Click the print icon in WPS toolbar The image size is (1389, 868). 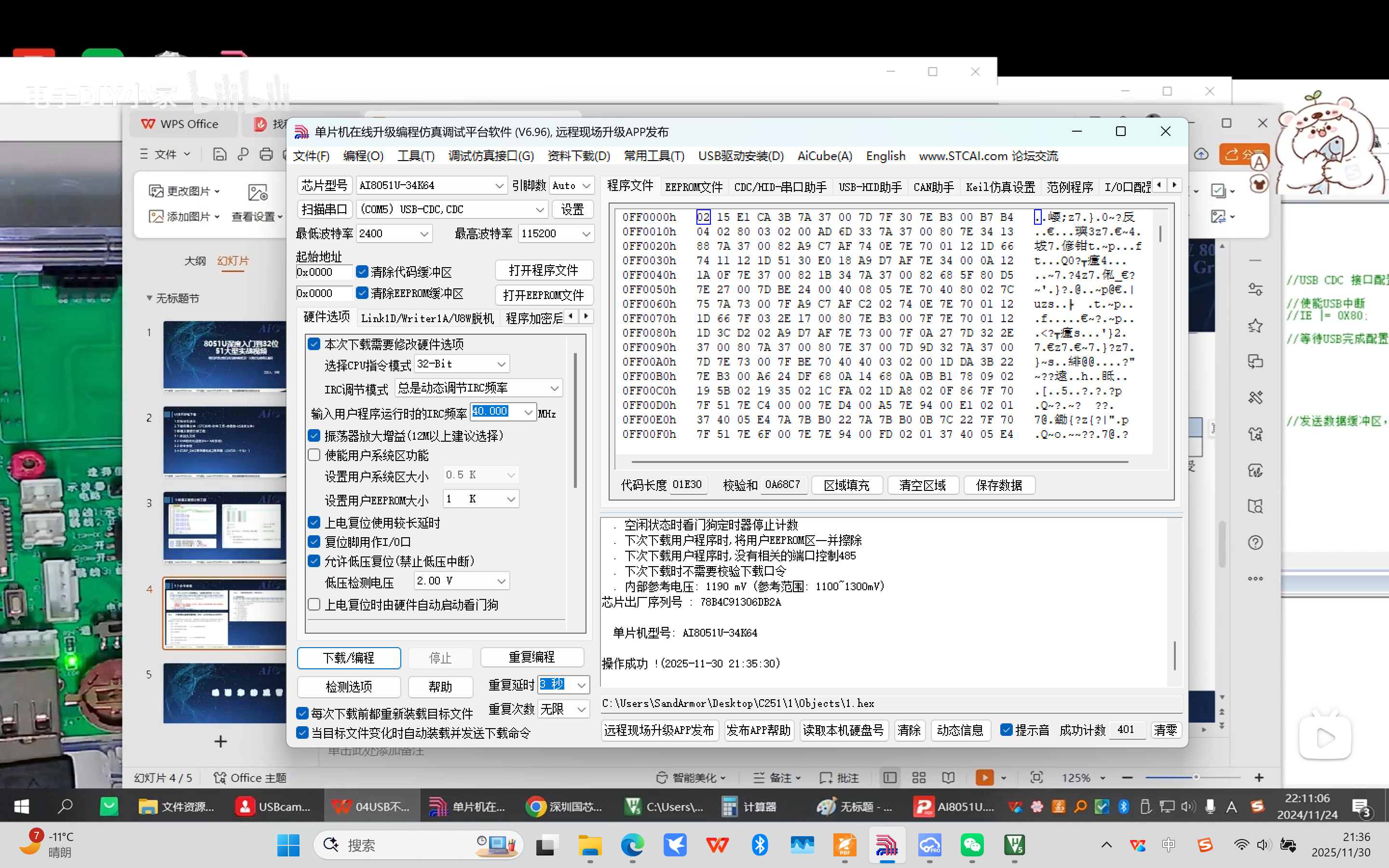(x=266, y=154)
